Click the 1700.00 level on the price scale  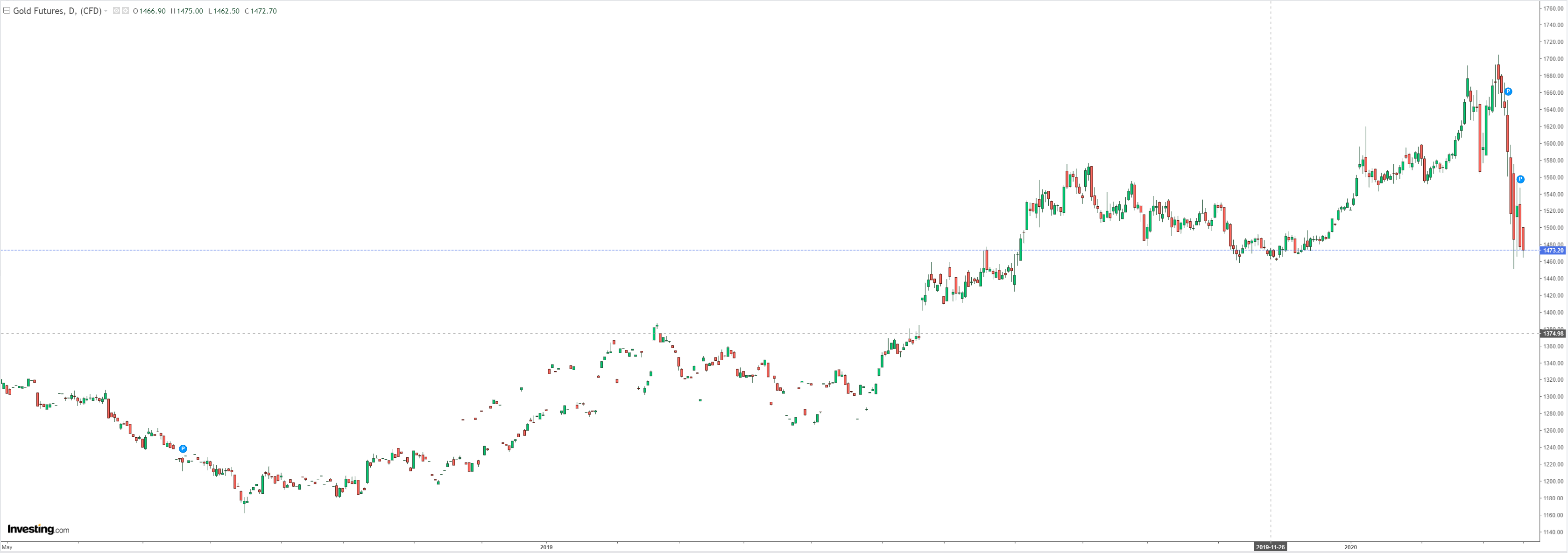(1553, 59)
